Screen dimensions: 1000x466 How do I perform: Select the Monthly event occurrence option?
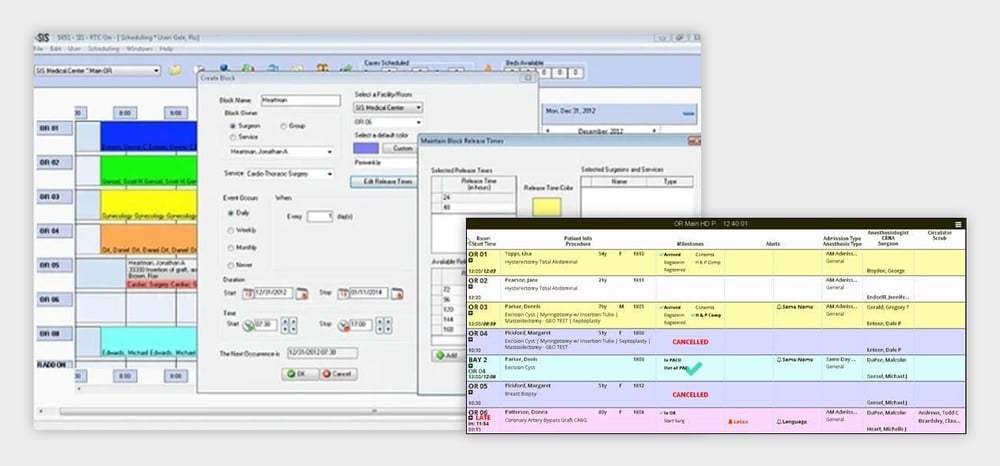pyautogui.click(x=231, y=247)
